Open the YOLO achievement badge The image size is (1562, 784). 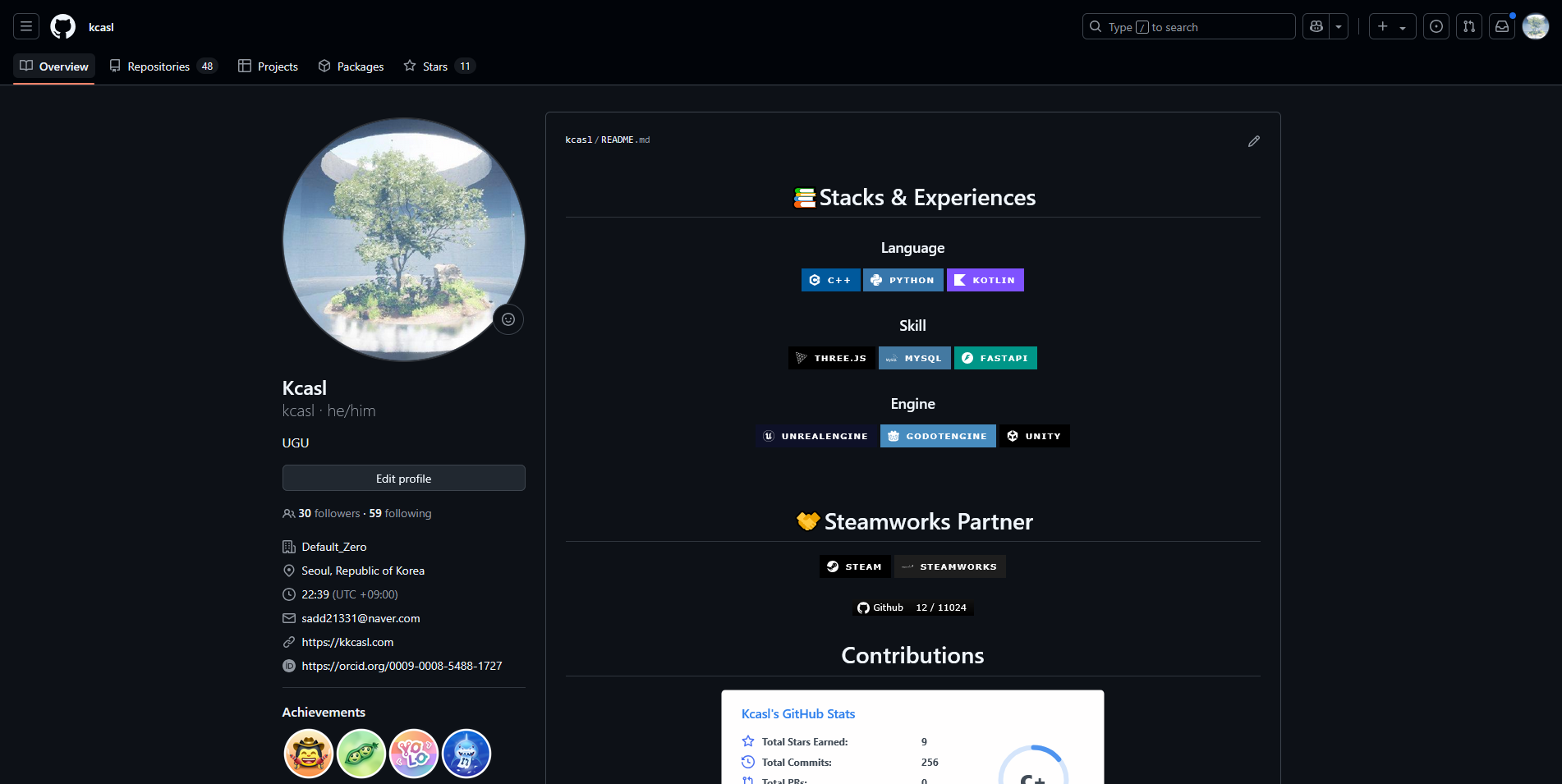click(414, 754)
